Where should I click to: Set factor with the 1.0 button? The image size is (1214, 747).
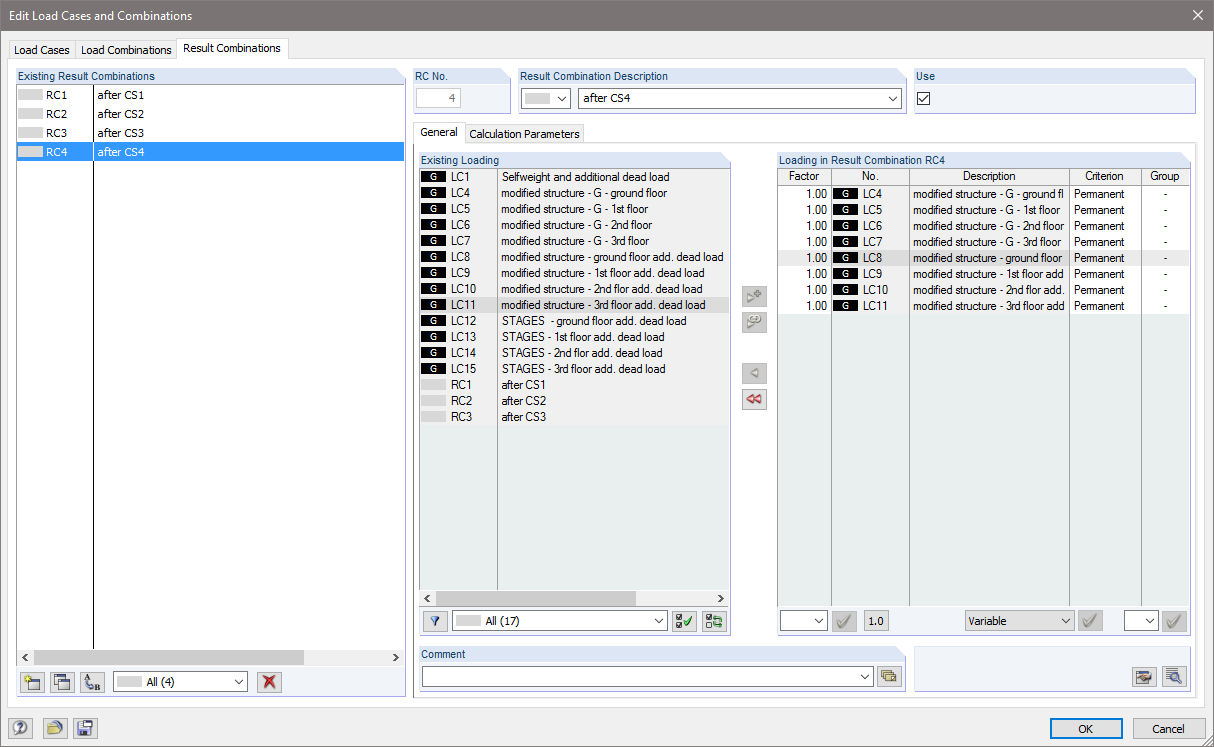pyautogui.click(x=876, y=621)
